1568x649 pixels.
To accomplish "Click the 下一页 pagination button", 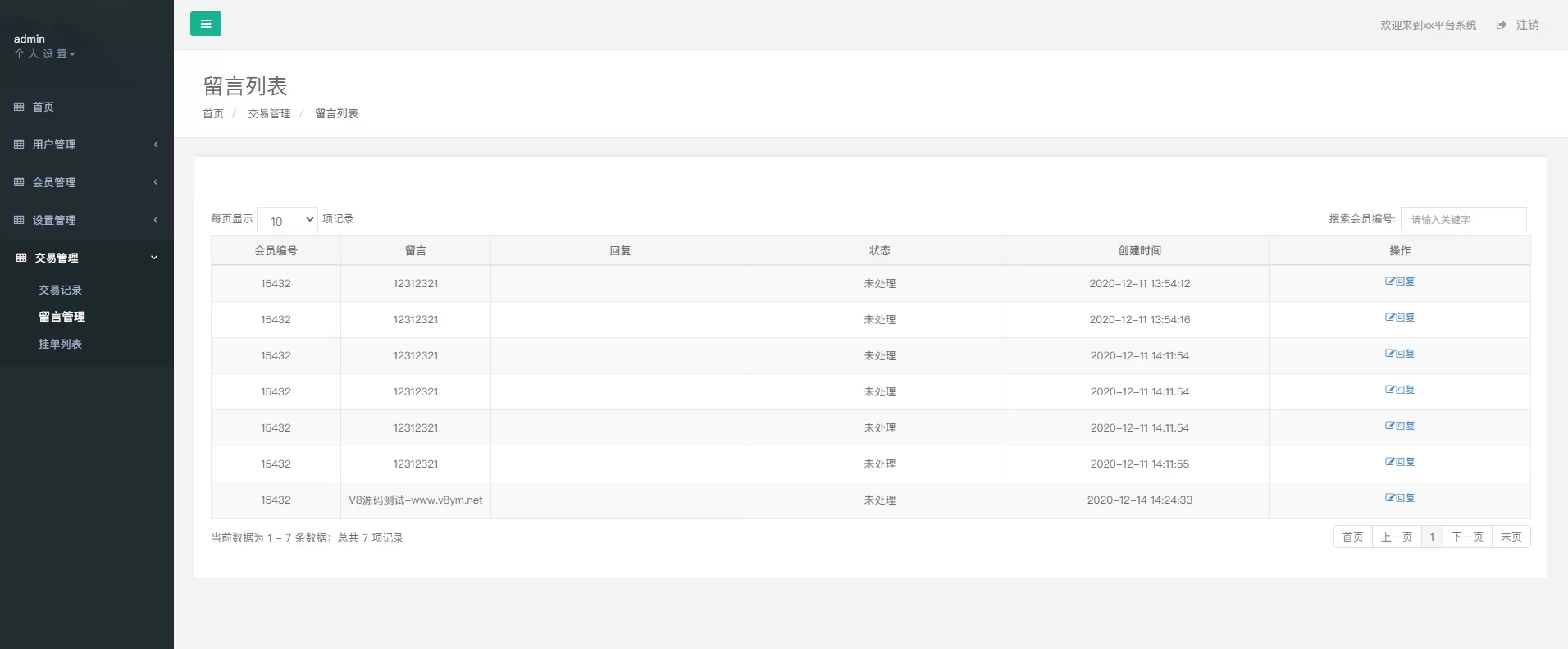I will (x=1466, y=537).
